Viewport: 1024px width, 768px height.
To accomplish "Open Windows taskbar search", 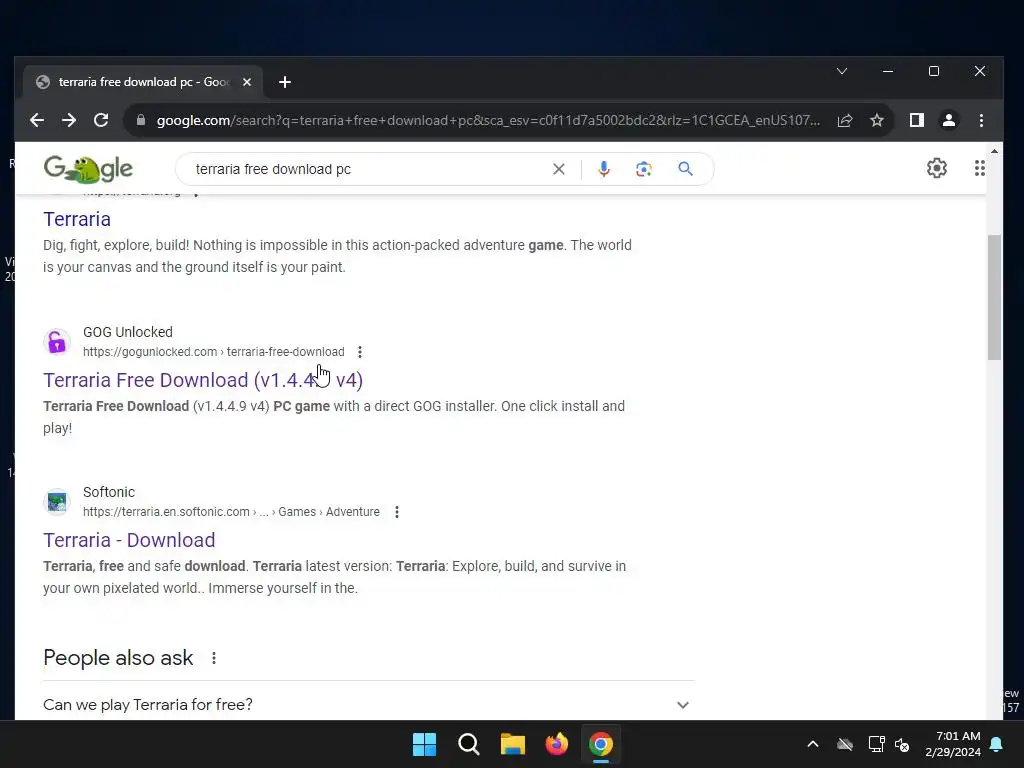I will tap(469, 744).
